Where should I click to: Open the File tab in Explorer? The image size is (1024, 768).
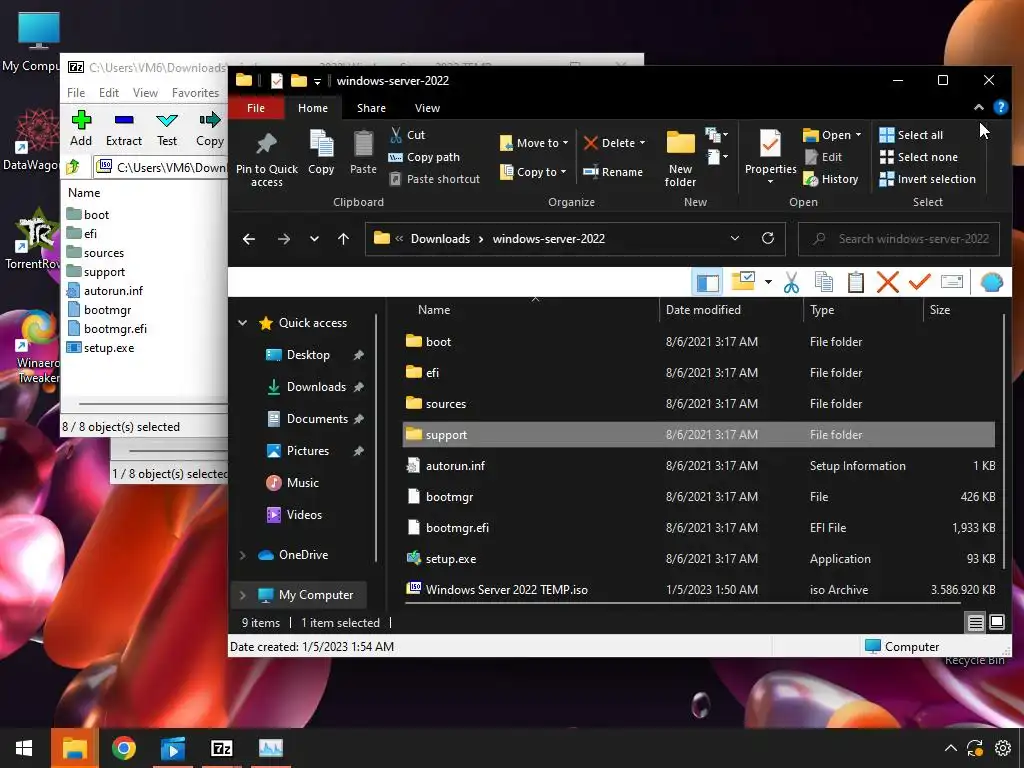(256, 108)
